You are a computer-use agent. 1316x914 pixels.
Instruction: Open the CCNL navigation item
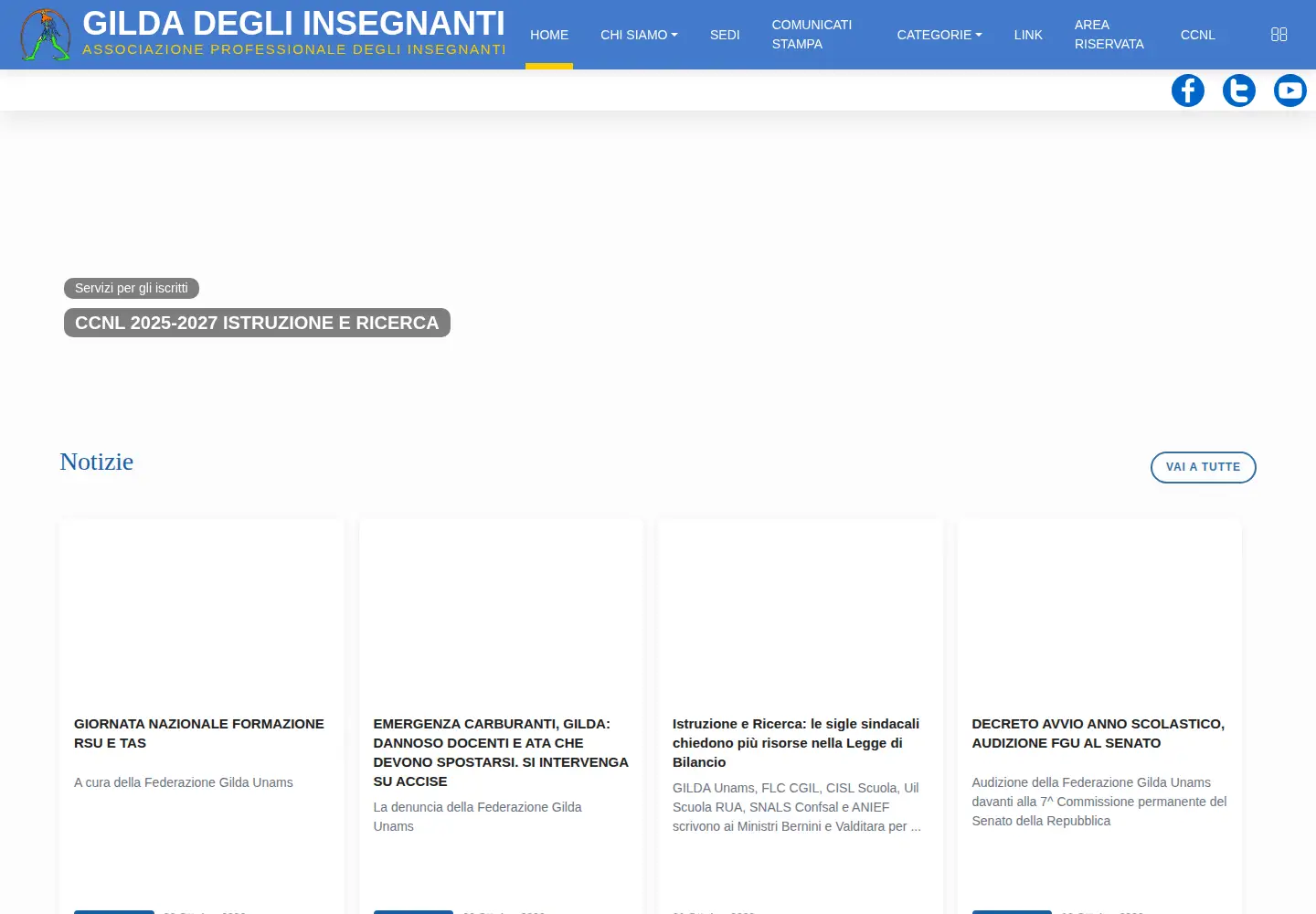1197,35
